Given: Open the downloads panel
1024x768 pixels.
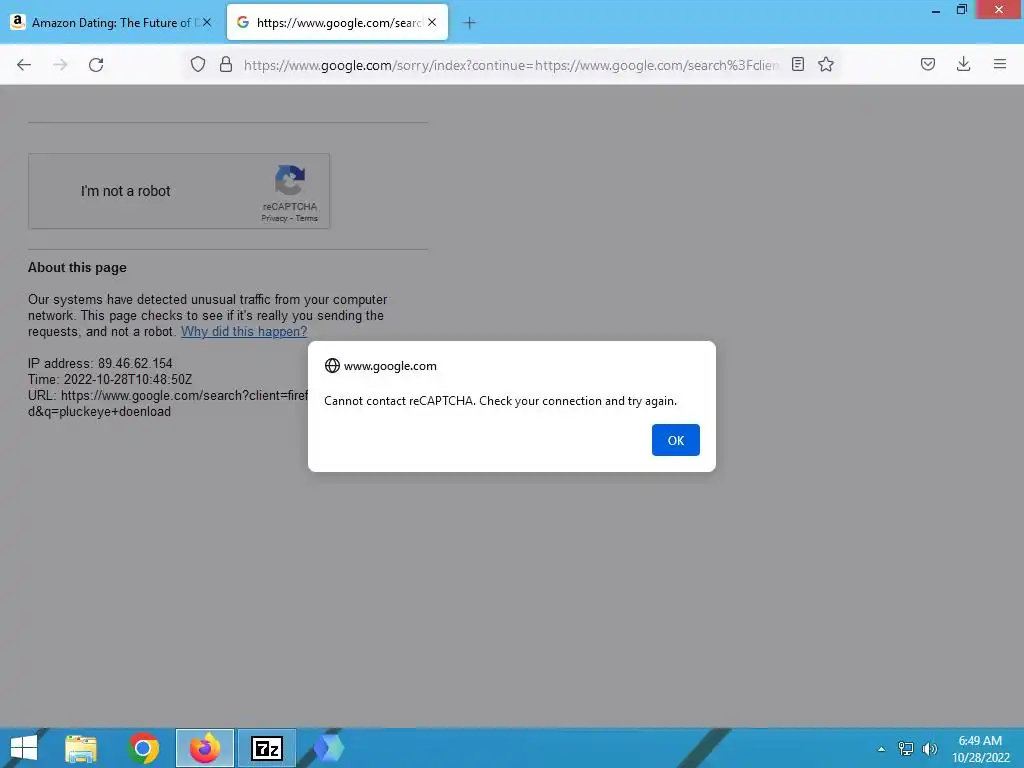Looking at the screenshot, I should point(963,64).
